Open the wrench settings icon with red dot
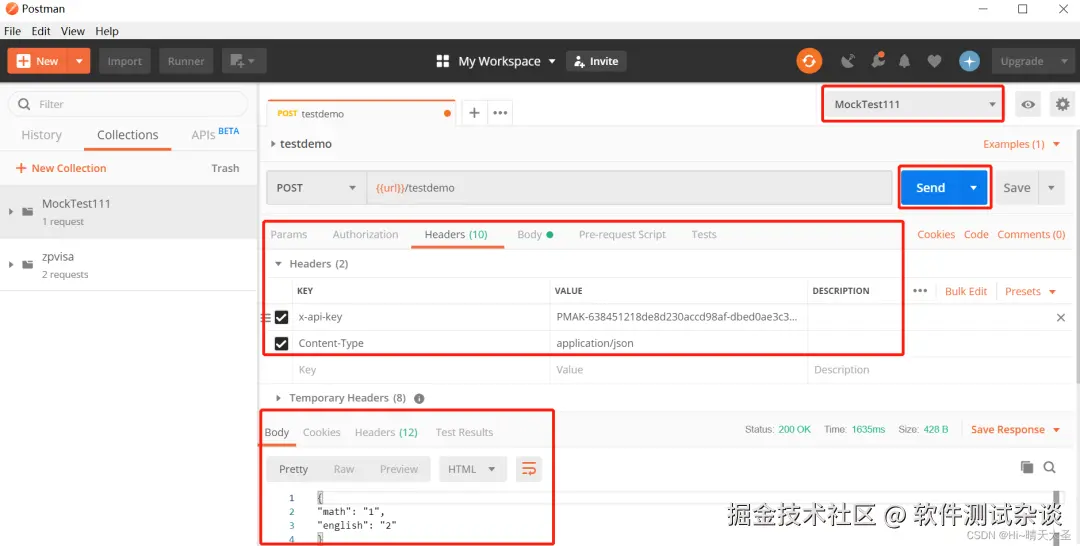1080x546 pixels. click(x=878, y=61)
